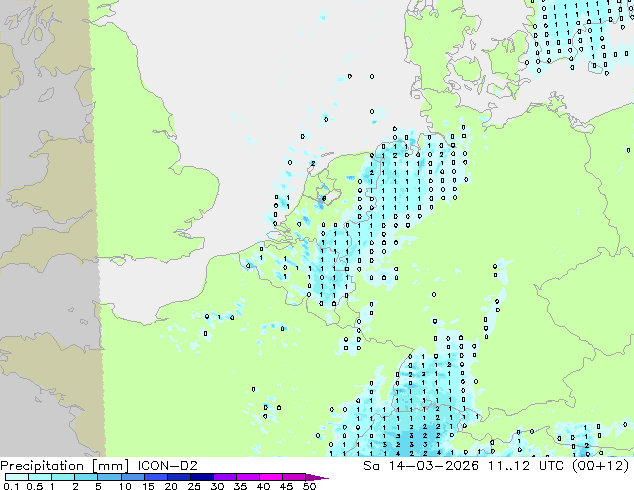Image resolution: width=634 pixels, height=490 pixels.
Task: Click the 'Sa 14-03-2026' date text
Action: 421,466
